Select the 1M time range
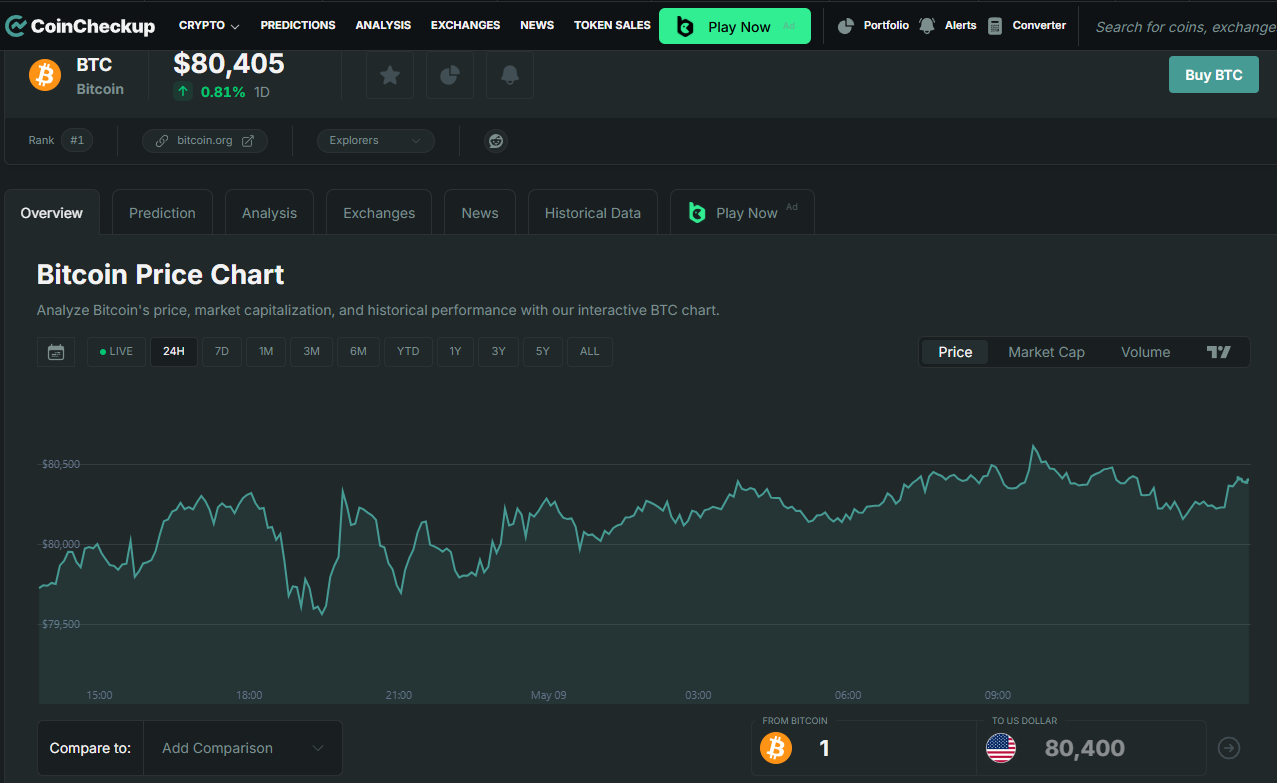 pos(266,352)
